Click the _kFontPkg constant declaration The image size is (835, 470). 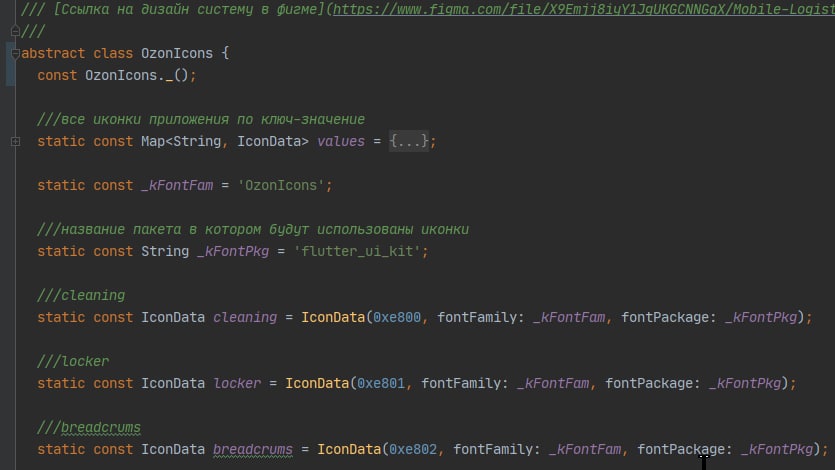(233, 251)
